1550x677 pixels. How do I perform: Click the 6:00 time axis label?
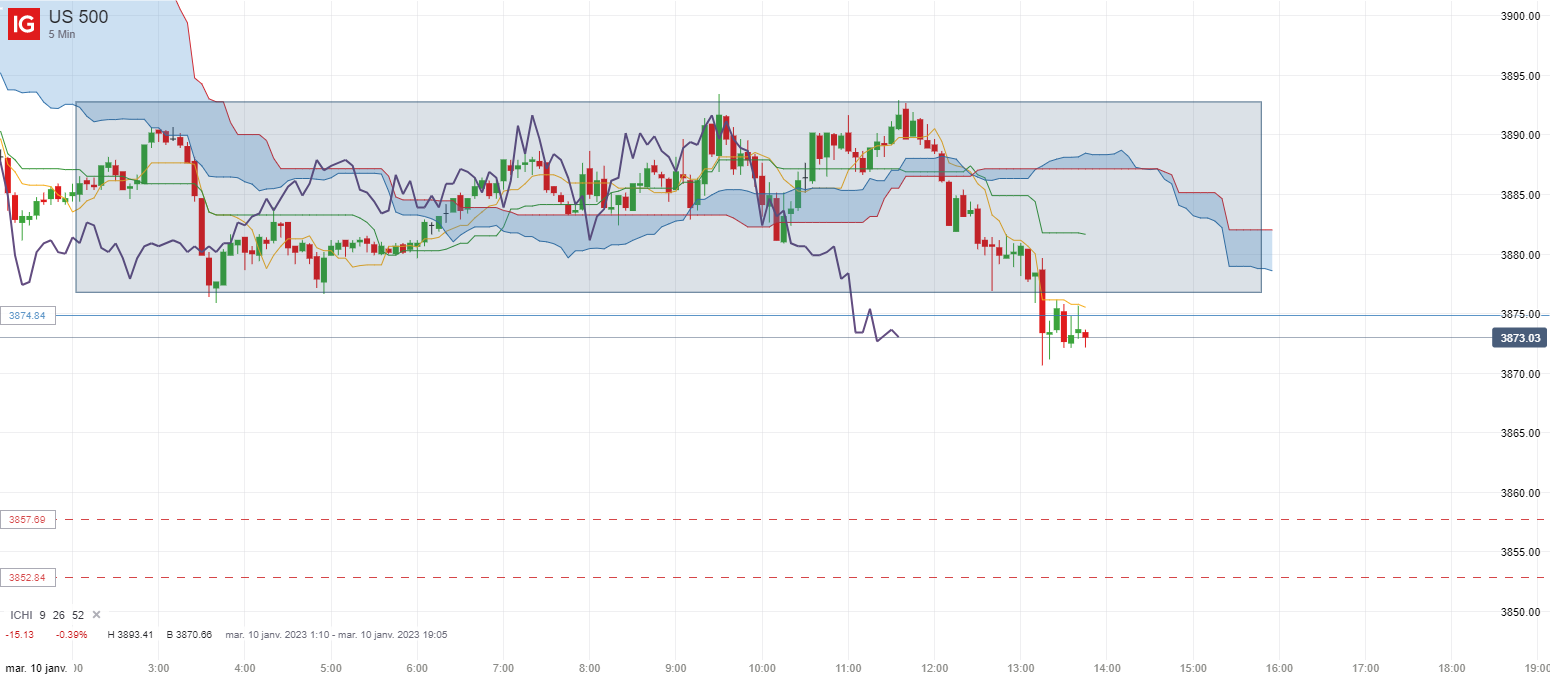pos(418,668)
